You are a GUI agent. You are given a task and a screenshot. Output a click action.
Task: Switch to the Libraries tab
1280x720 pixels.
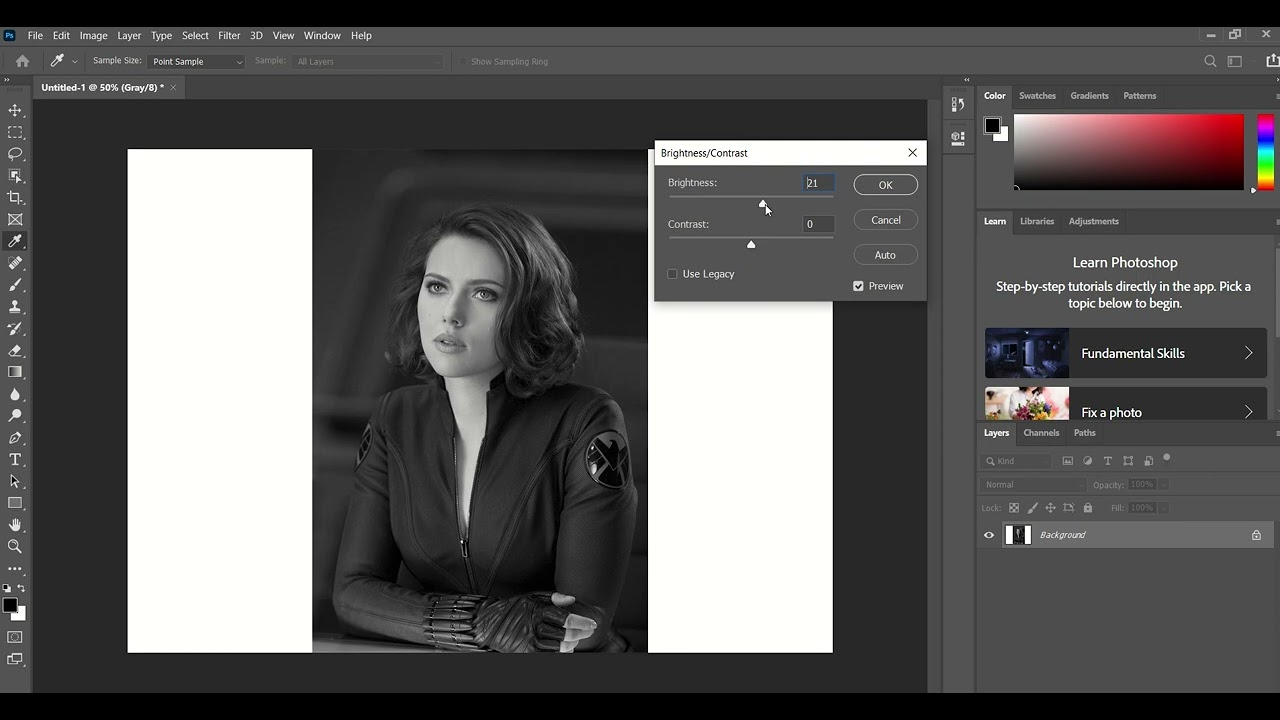pos(1036,221)
